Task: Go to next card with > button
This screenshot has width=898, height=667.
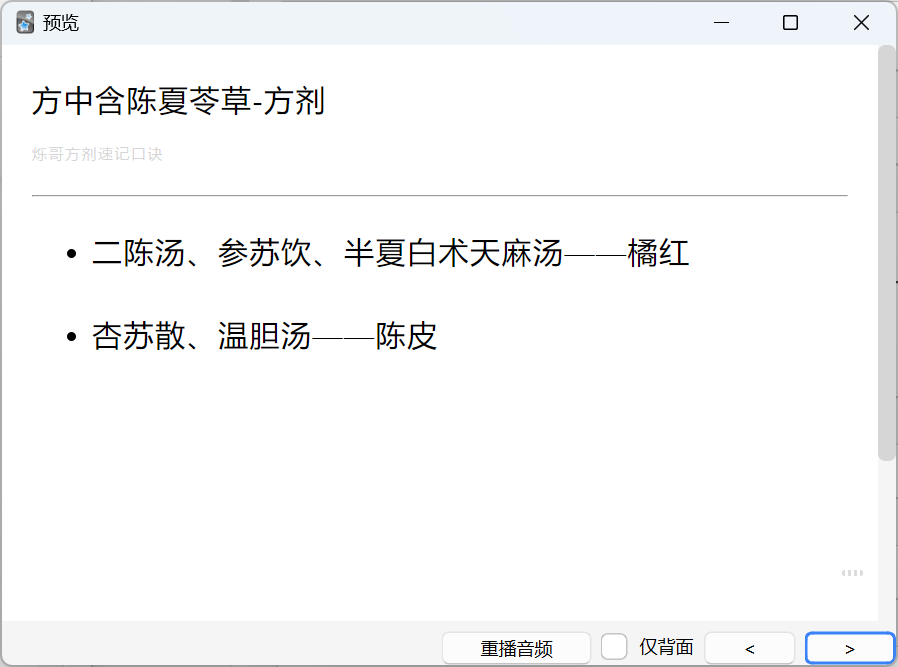Action: (x=850, y=648)
